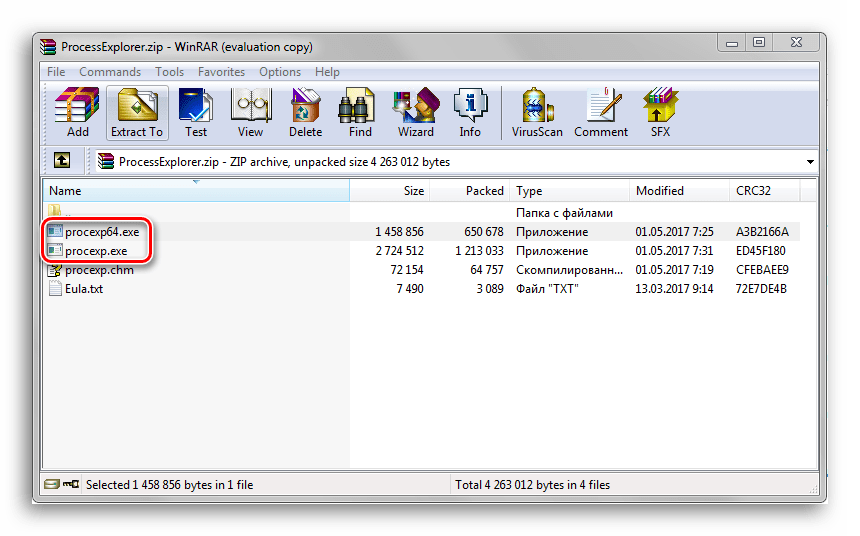Sort by Modified column header

(x=679, y=191)
